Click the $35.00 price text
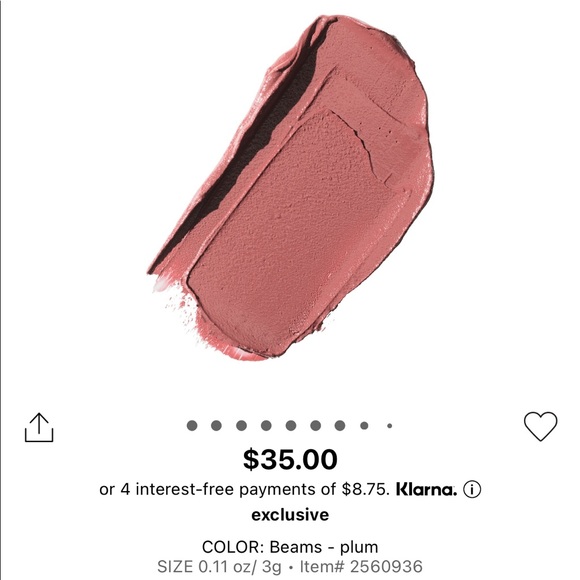 coord(290,459)
